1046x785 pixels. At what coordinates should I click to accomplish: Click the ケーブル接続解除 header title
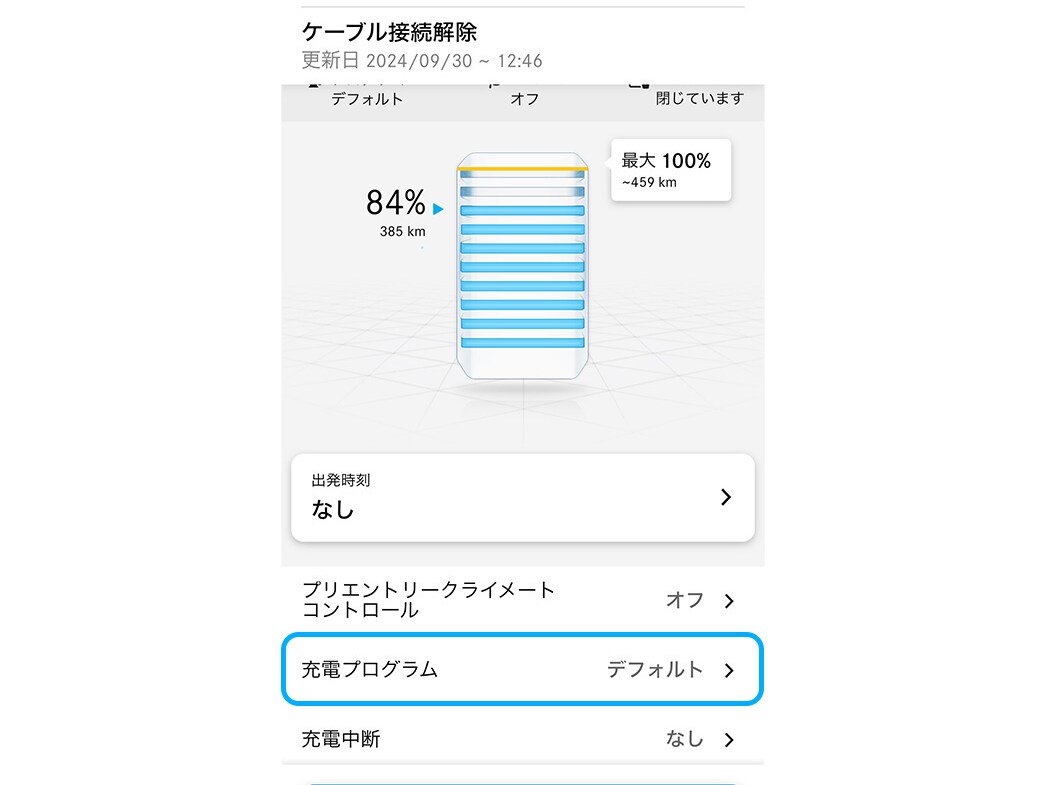pyautogui.click(x=389, y=32)
